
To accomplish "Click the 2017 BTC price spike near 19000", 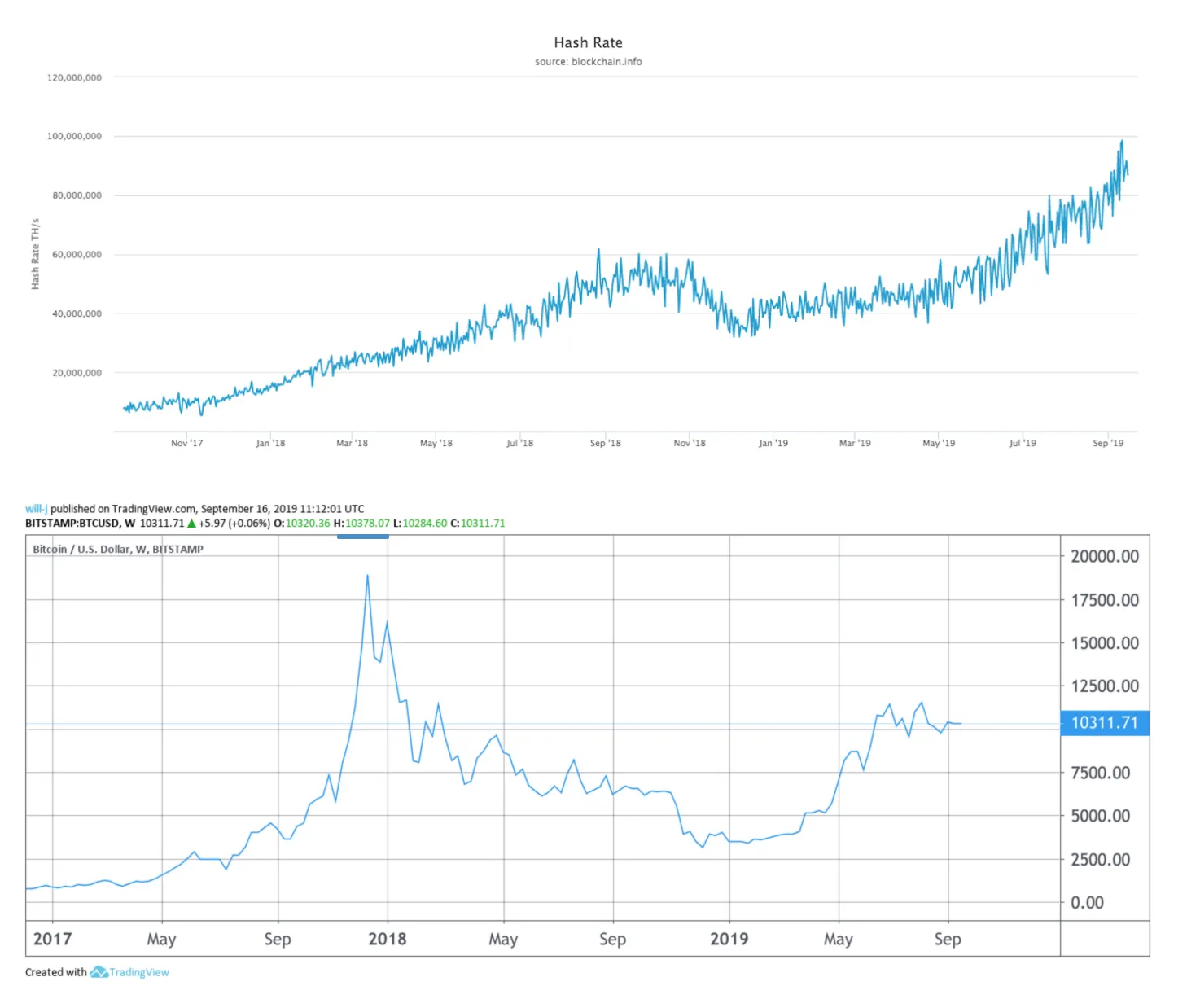I will [367, 576].
